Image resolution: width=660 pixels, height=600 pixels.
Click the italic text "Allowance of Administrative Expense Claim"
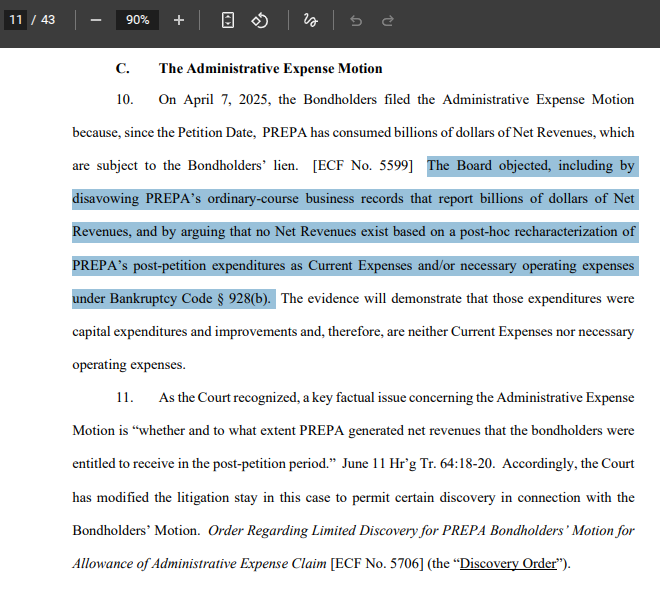tap(200, 563)
